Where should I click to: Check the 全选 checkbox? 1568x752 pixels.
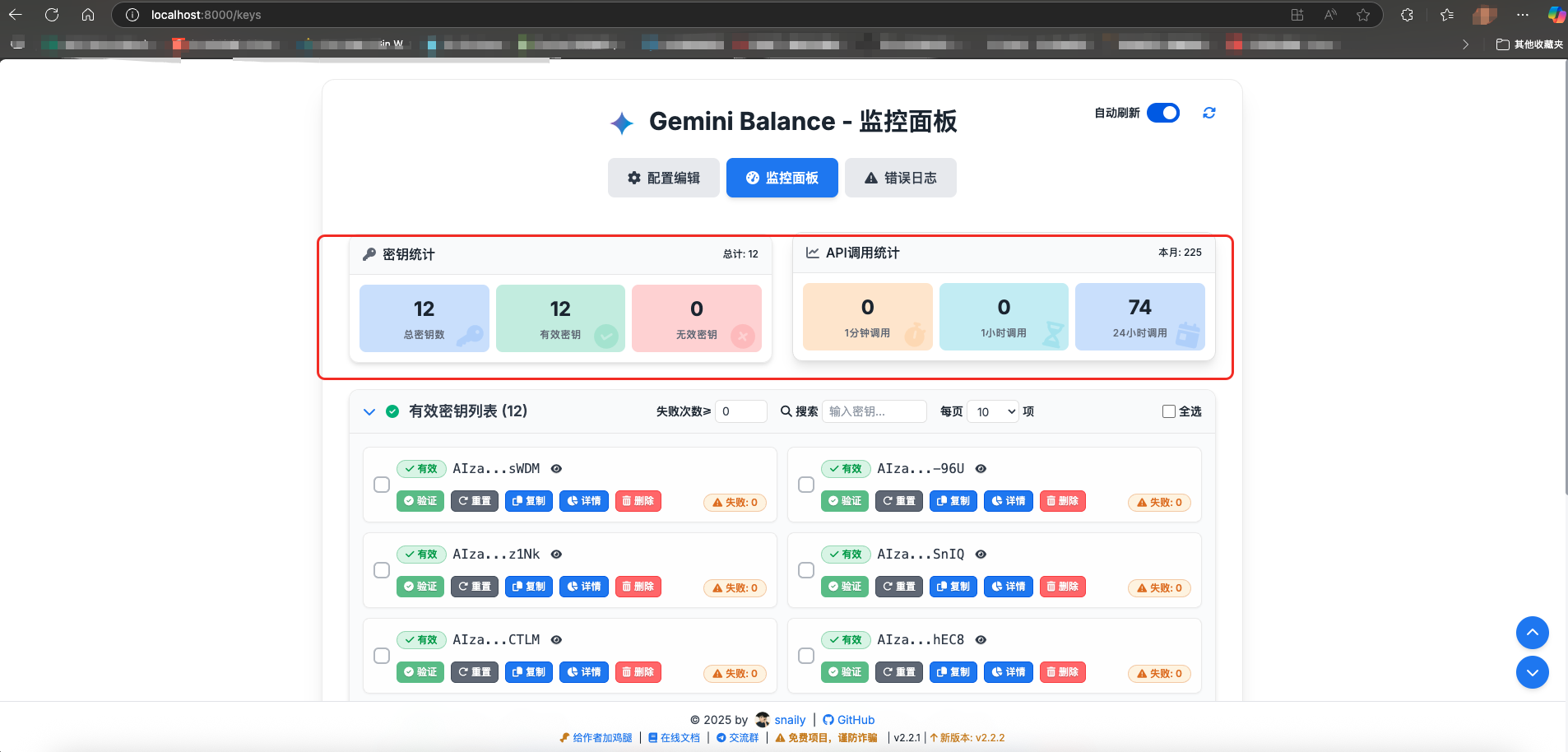(1168, 411)
